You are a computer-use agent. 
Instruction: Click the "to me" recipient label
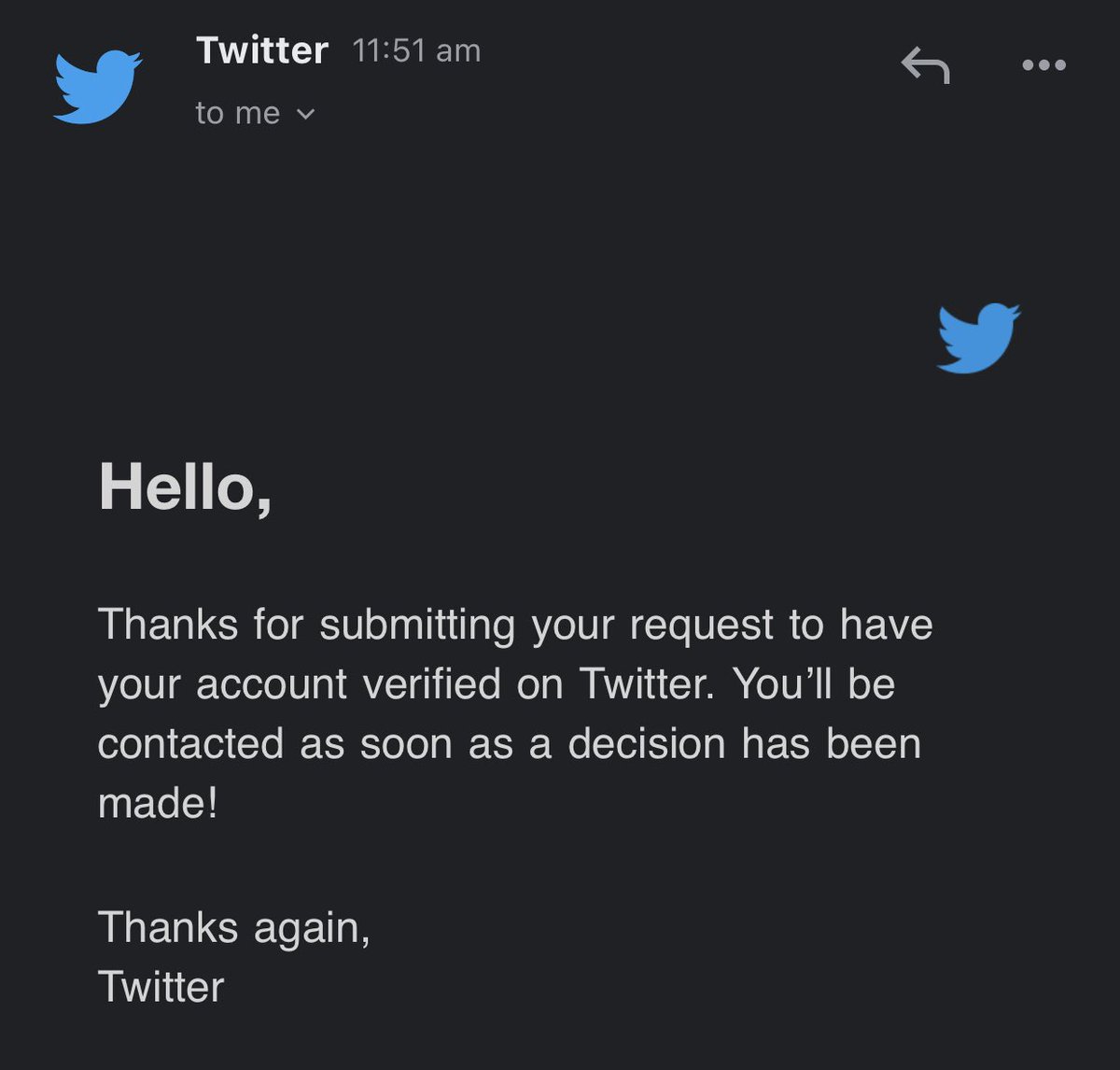[237, 114]
